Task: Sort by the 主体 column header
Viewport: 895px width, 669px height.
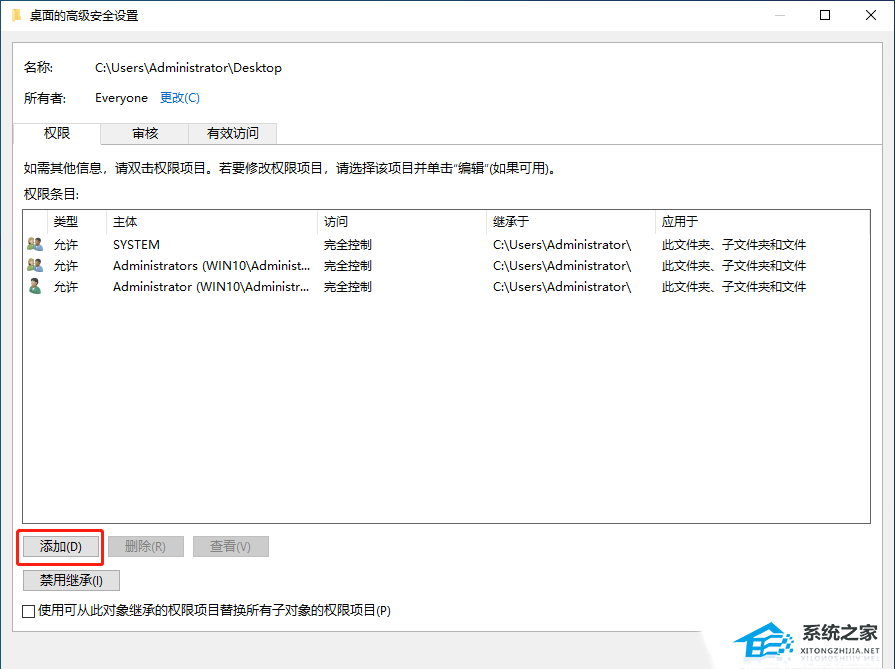Action: tap(212, 221)
